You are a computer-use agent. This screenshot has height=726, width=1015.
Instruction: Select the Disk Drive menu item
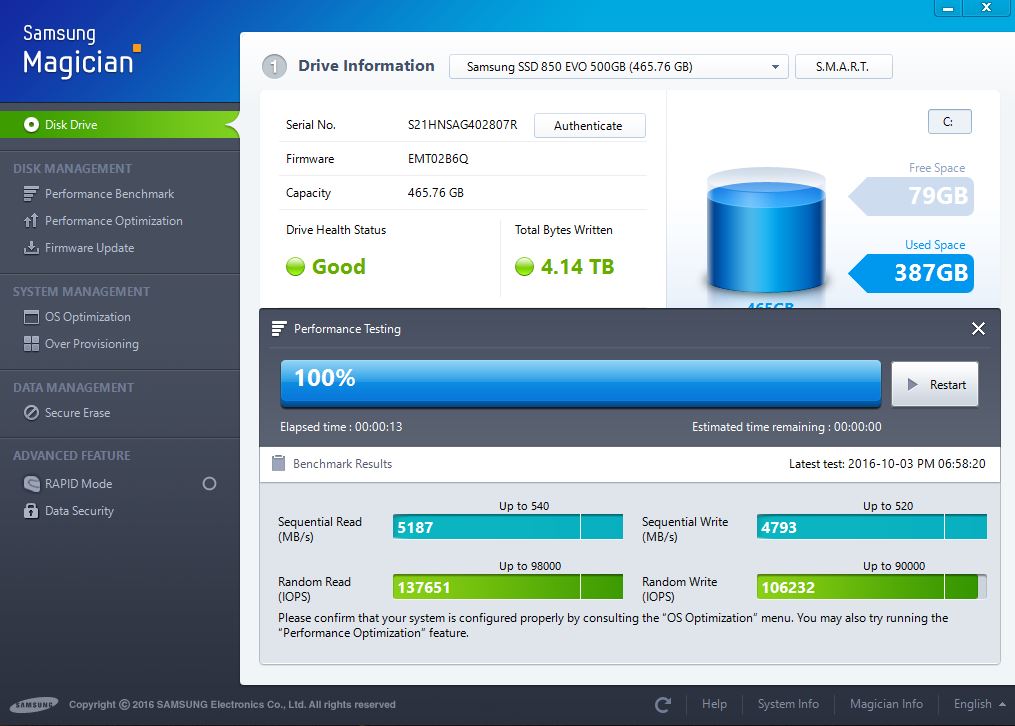pyautogui.click(x=71, y=125)
